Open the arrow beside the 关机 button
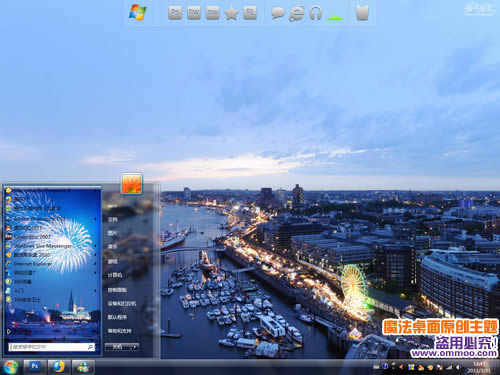The width and height of the screenshot is (500, 375). point(135,347)
